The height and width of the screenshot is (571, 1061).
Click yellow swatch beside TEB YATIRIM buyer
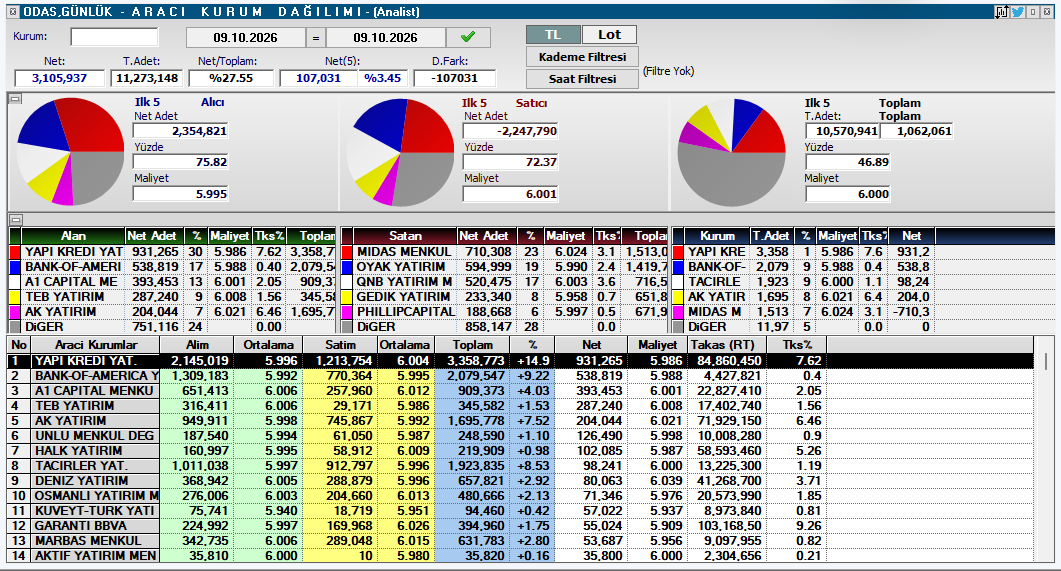(15, 296)
